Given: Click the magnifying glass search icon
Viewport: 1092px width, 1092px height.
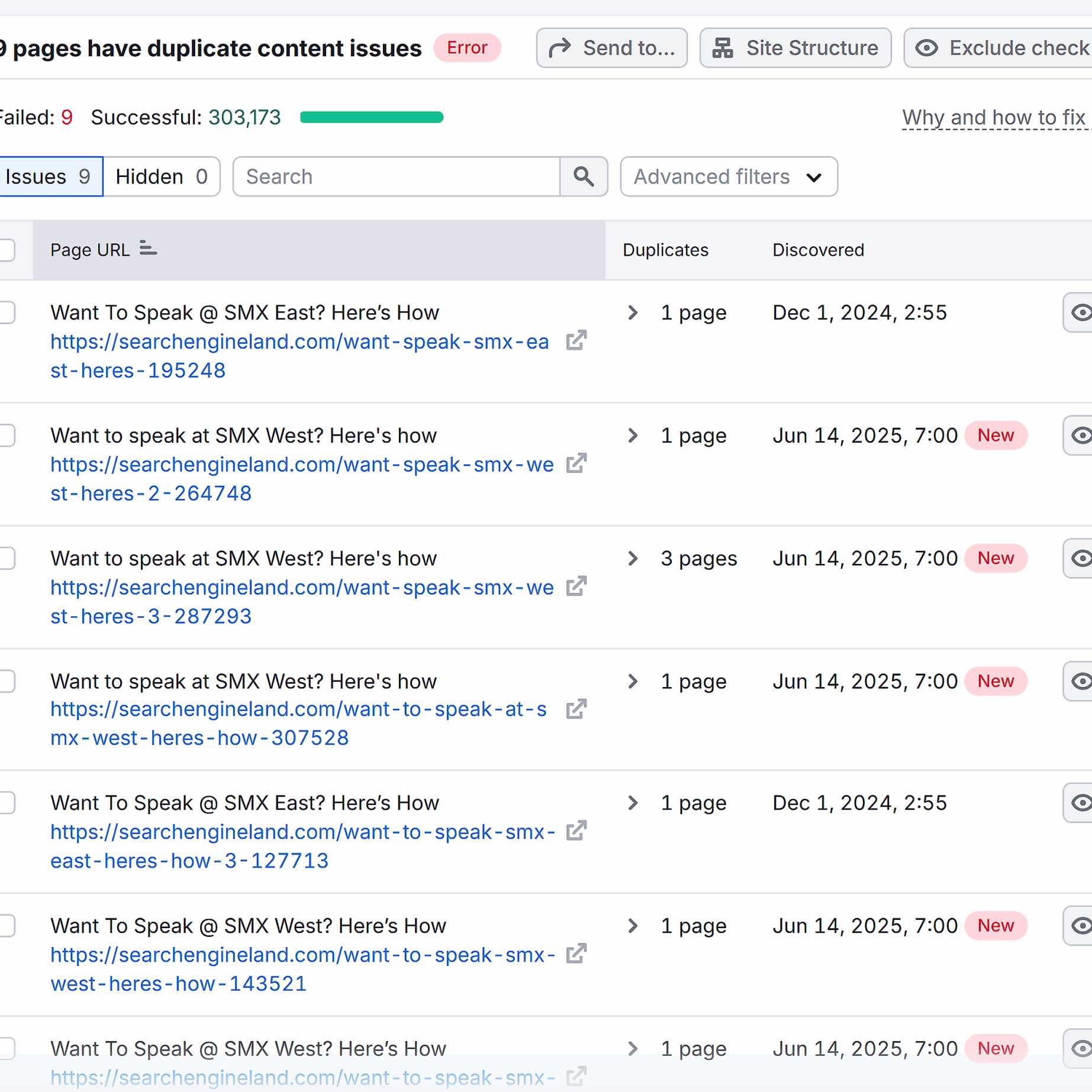Looking at the screenshot, I should point(583,176).
